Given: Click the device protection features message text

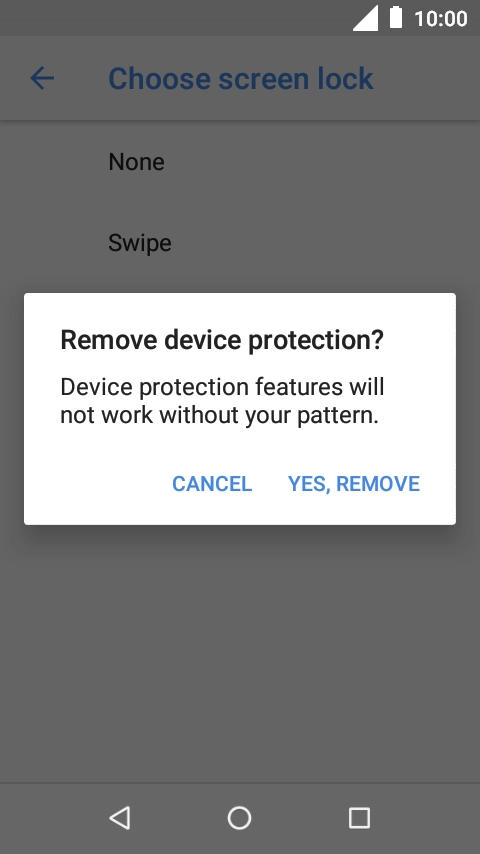Looking at the screenshot, I should 222,401.
